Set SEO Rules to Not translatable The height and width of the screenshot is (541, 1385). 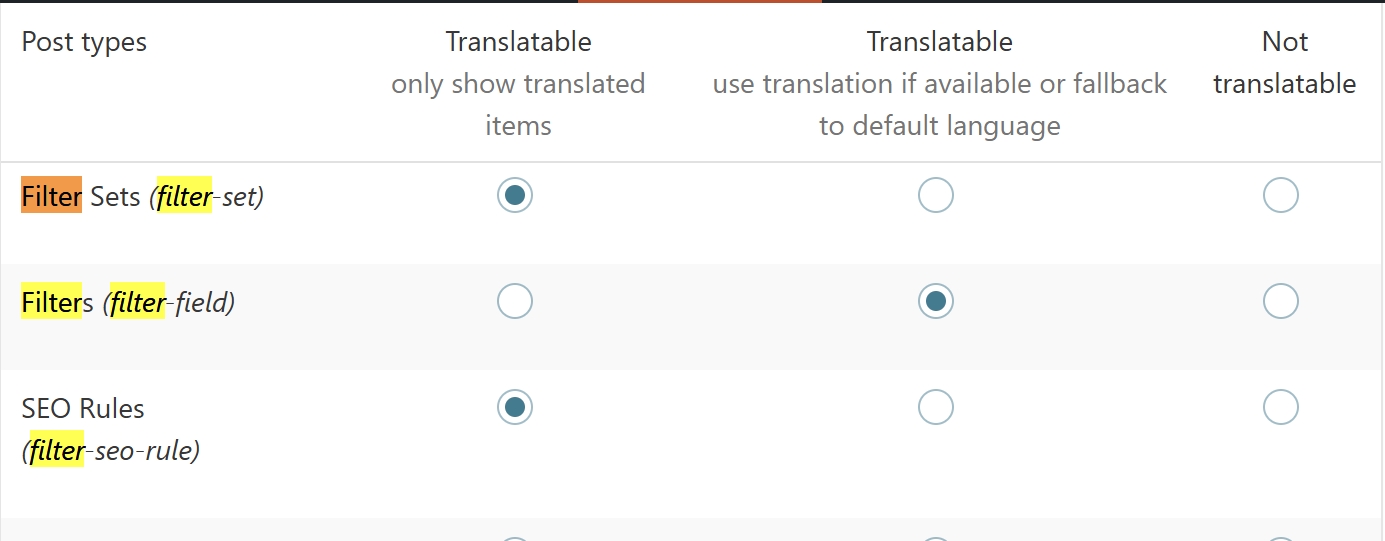1281,407
